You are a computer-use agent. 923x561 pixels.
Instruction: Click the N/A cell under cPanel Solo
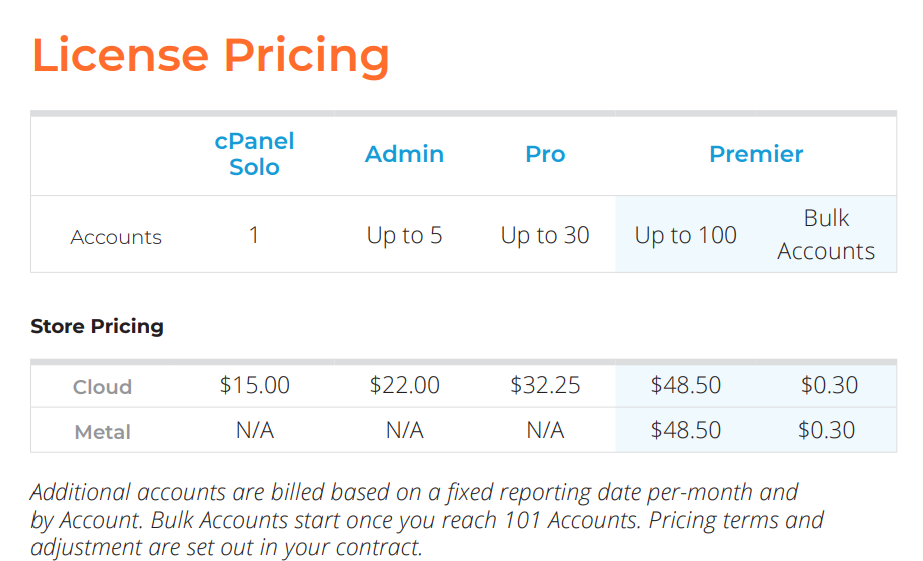pyautogui.click(x=255, y=430)
